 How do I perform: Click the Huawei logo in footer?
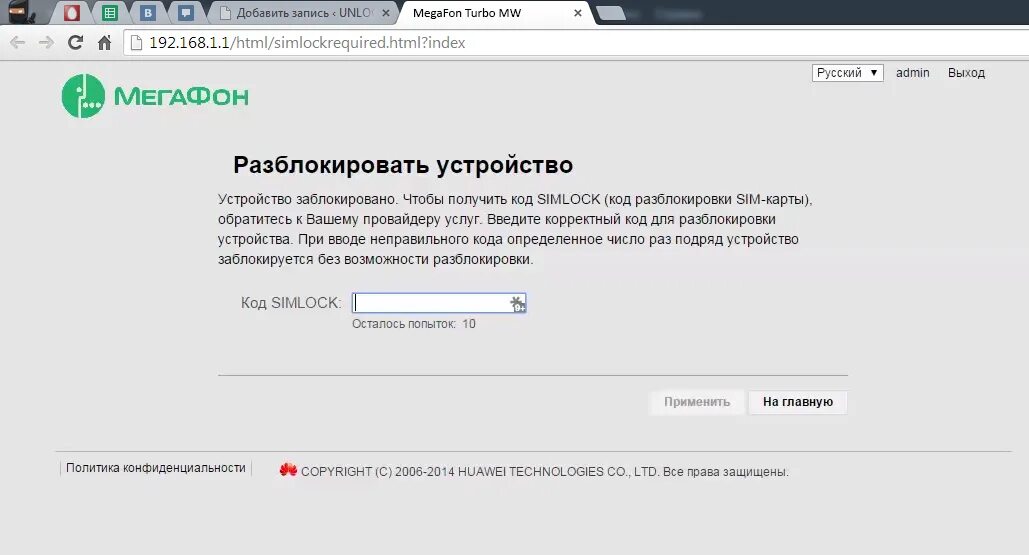[288, 470]
